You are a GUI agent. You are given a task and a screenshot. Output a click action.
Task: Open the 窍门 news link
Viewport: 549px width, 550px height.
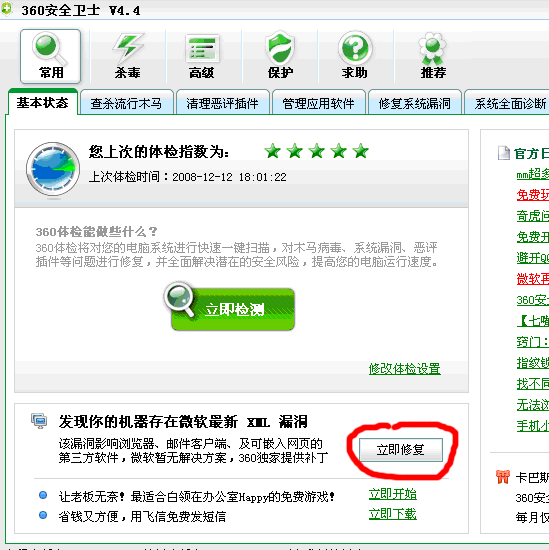[533, 342]
